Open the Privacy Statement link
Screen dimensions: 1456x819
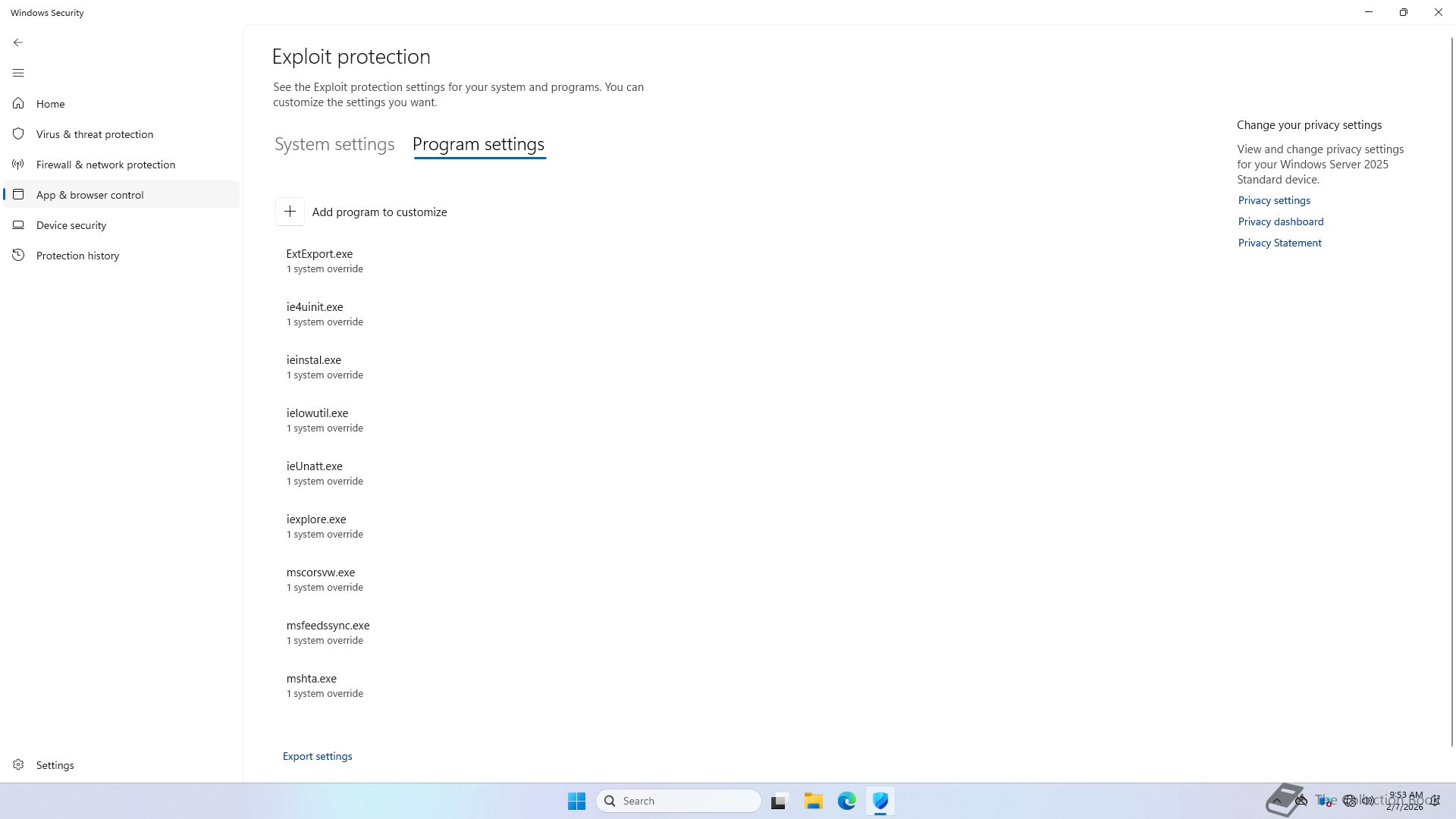[x=1279, y=243]
